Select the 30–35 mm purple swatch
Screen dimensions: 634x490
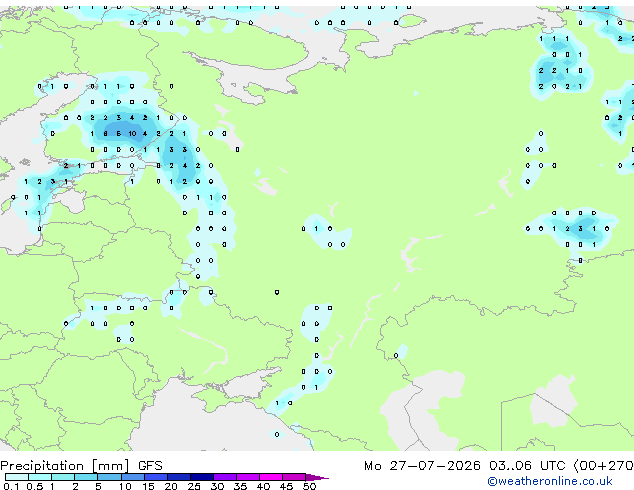point(224,477)
